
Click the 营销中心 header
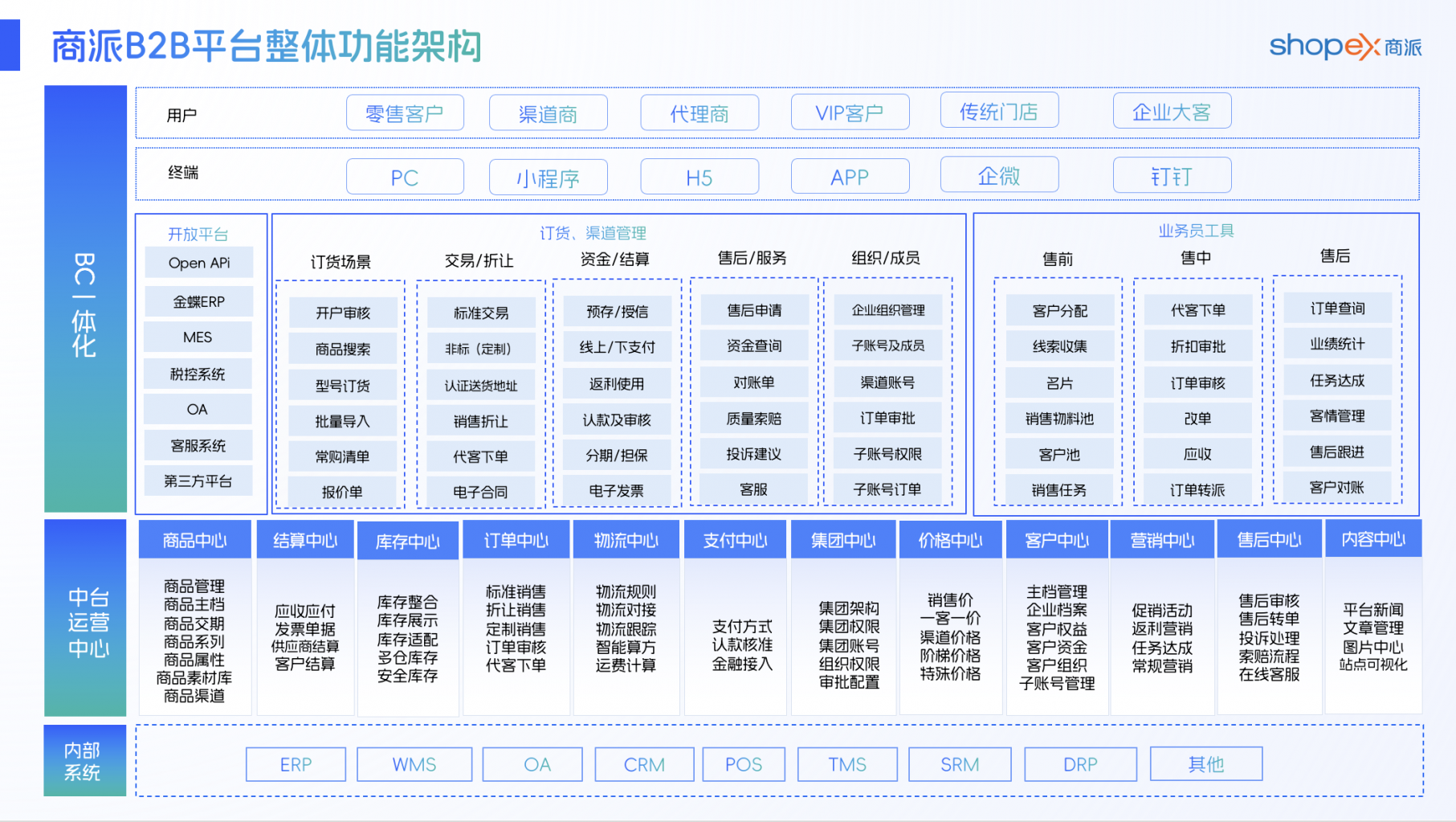coord(1162,540)
